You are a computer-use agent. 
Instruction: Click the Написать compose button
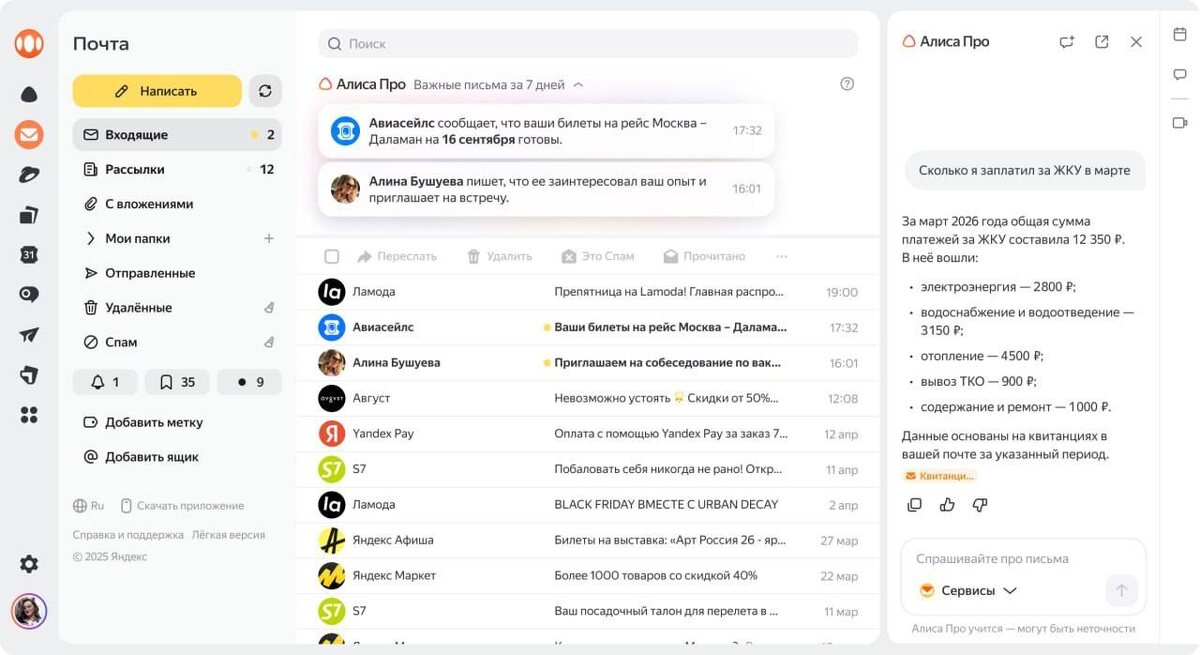tap(157, 91)
